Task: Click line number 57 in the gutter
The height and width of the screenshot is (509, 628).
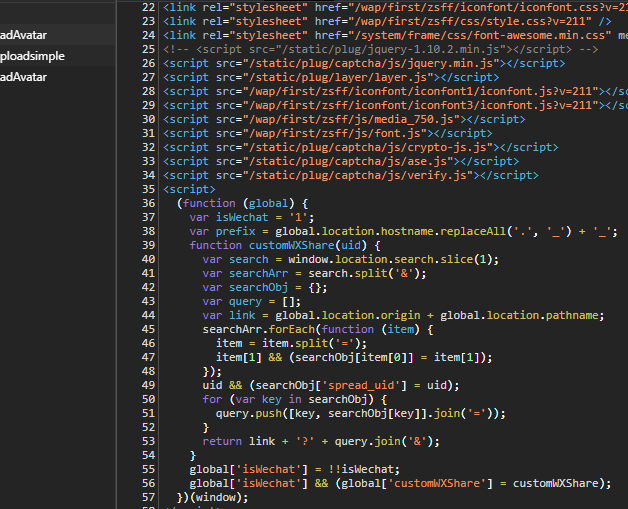Action: click(x=149, y=497)
